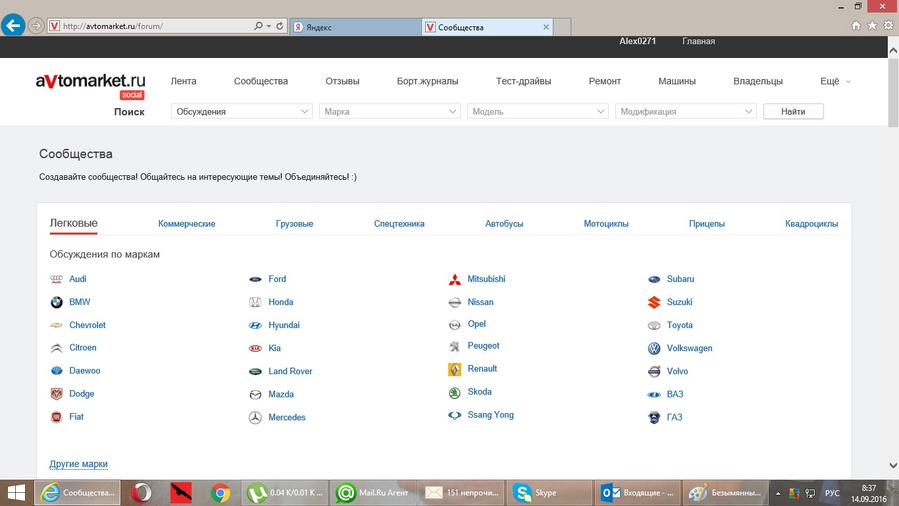Click the Alex0271 username link
The width and height of the screenshot is (899, 506).
(x=638, y=41)
